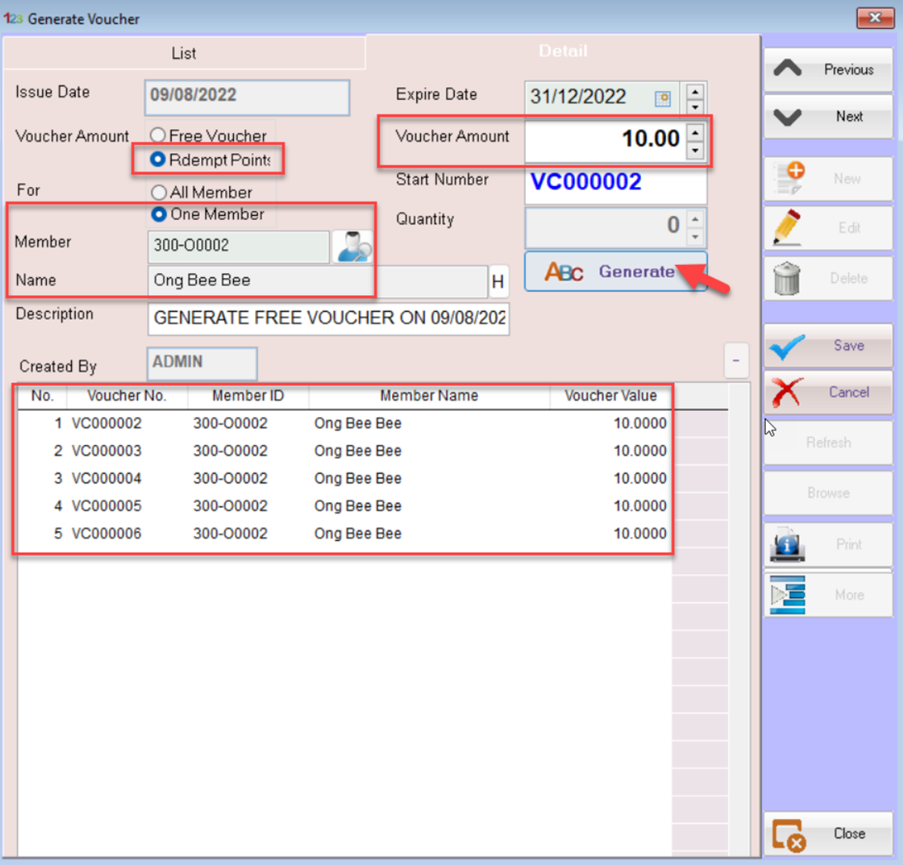Click the Cancel red X button
Image resolution: width=903 pixels, height=865 pixels.
tap(828, 393)
